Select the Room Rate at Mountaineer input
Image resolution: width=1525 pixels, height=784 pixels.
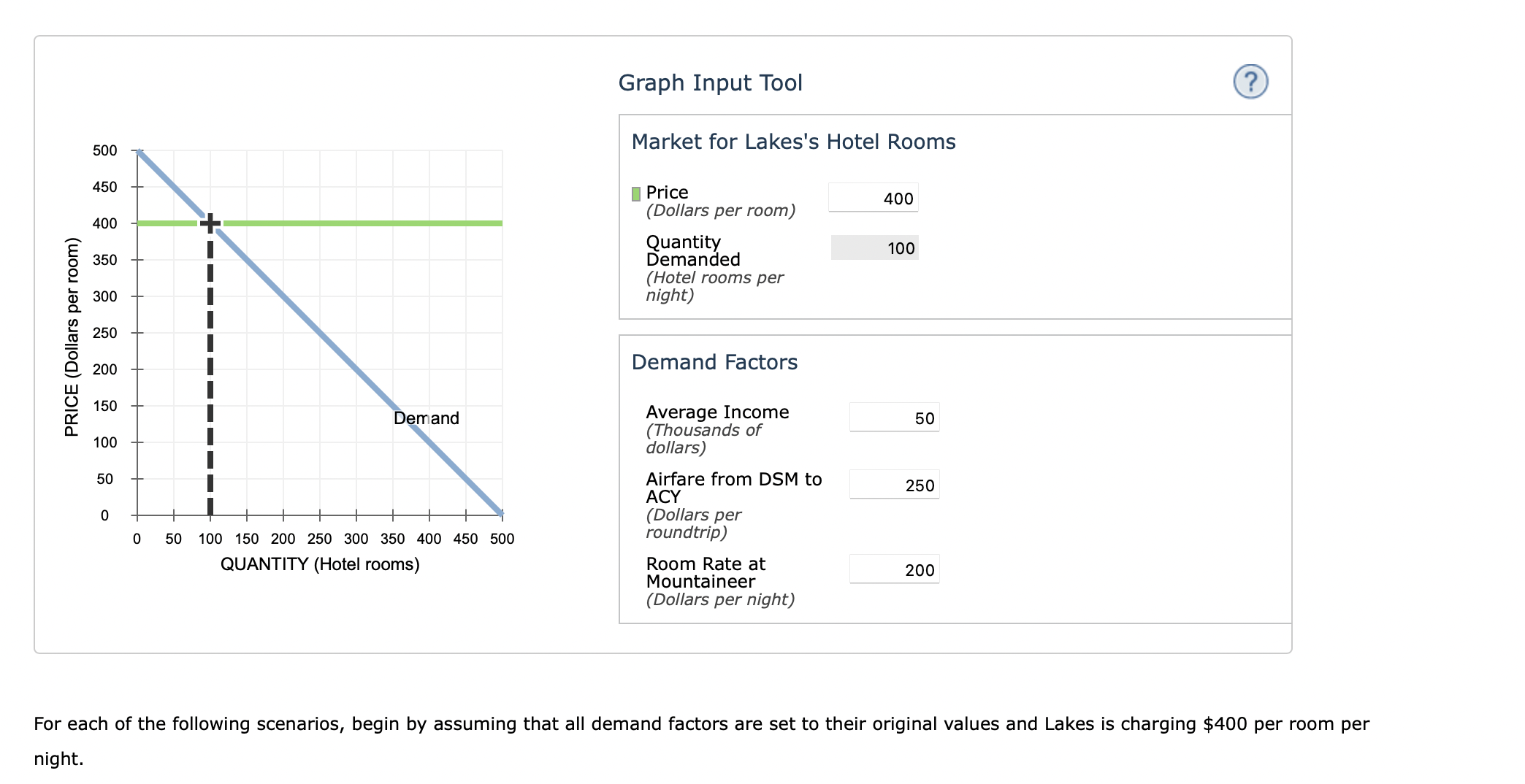[894, 569]
